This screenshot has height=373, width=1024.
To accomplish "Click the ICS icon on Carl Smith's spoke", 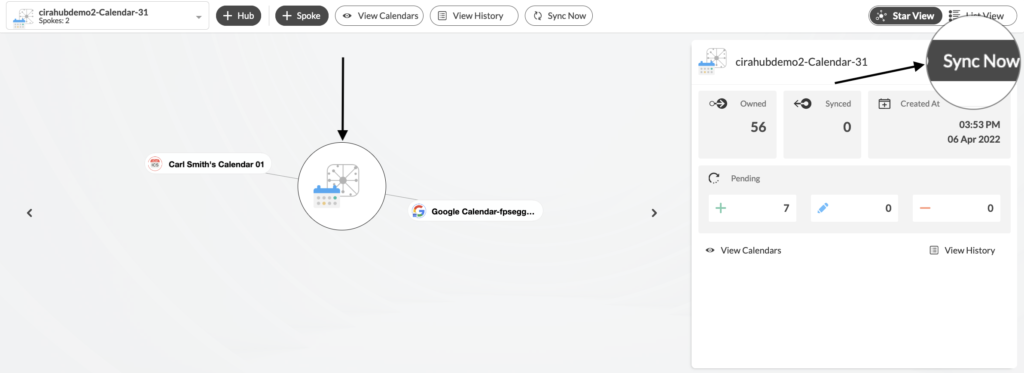I will 155,164.
